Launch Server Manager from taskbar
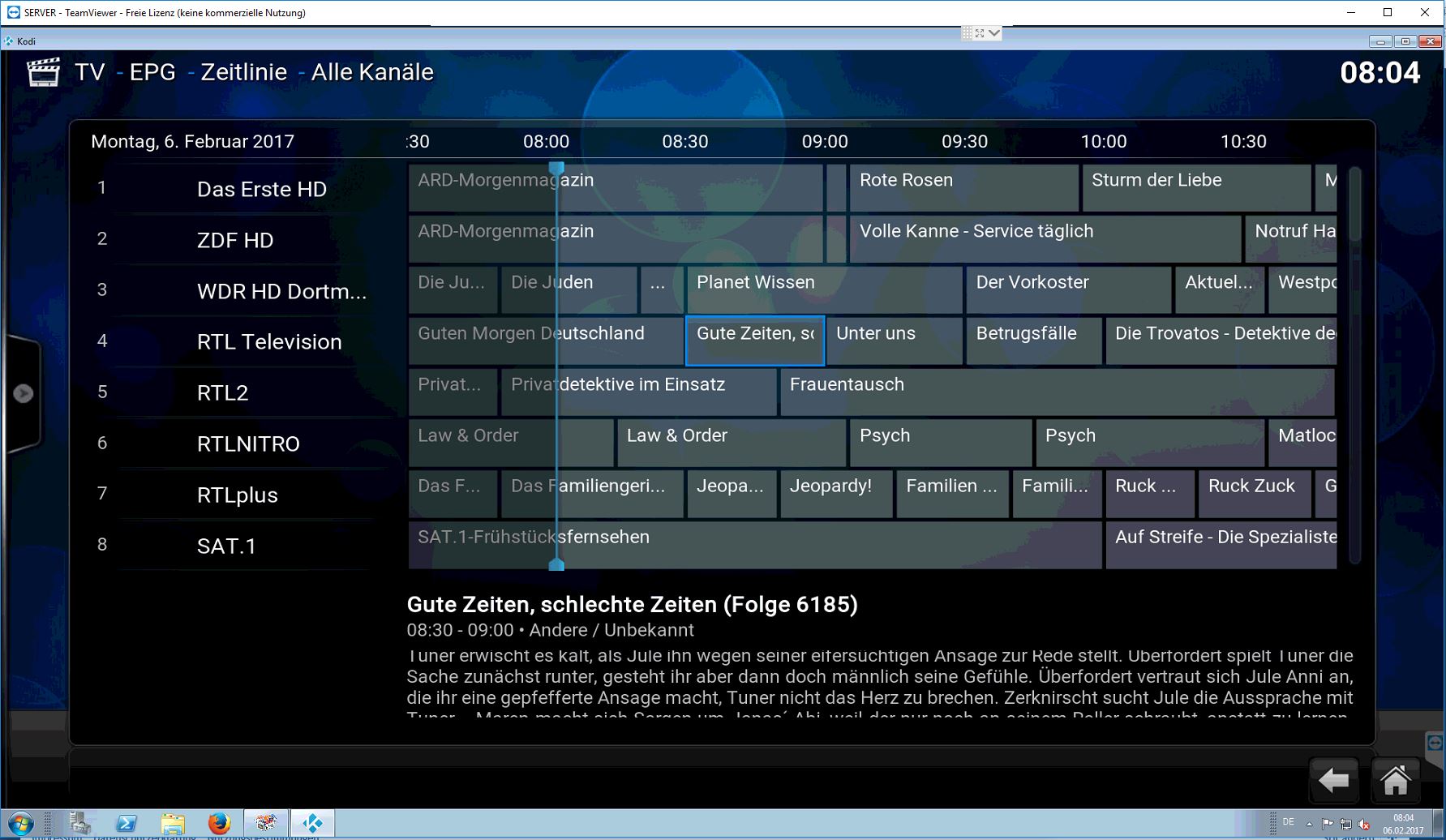This screenshot has height=840, width=1446. 79,823
